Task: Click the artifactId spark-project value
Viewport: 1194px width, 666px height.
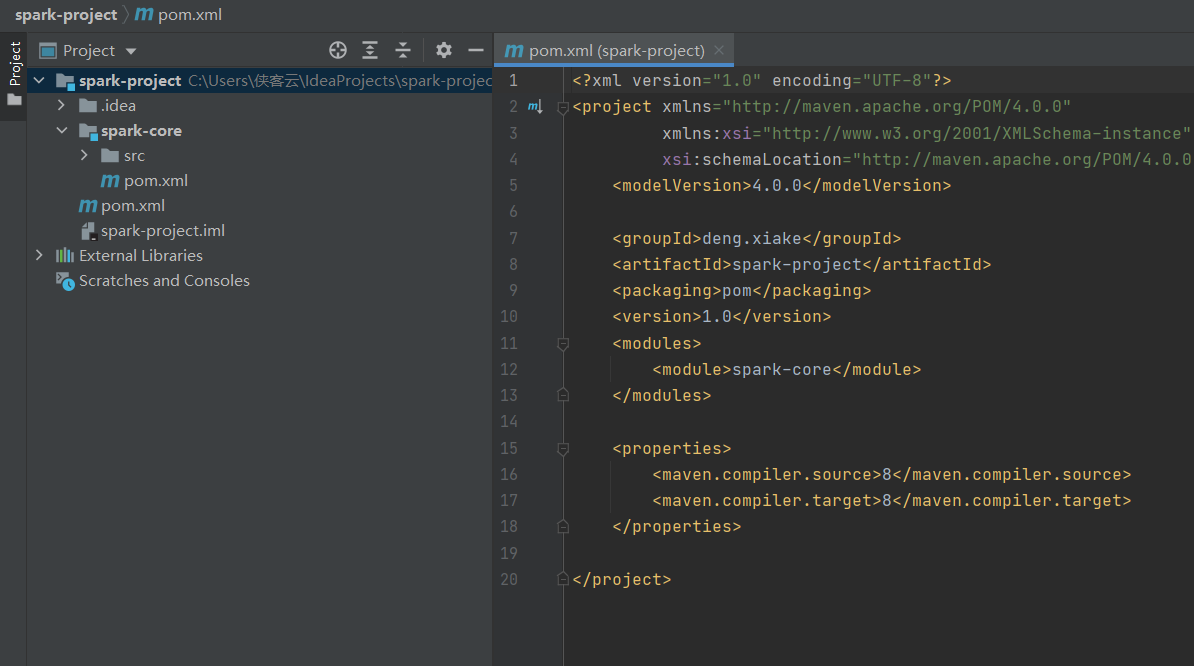Action: [797, 264]
